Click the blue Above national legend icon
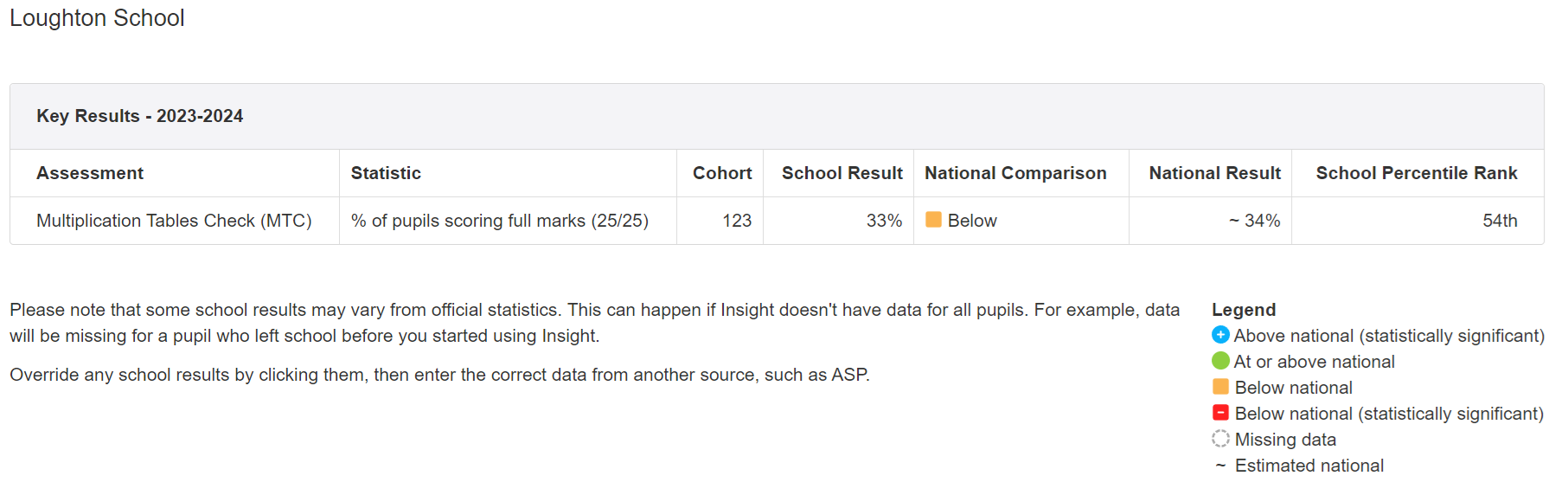The image size is (1568, 495). click(x=1220, y=335)
